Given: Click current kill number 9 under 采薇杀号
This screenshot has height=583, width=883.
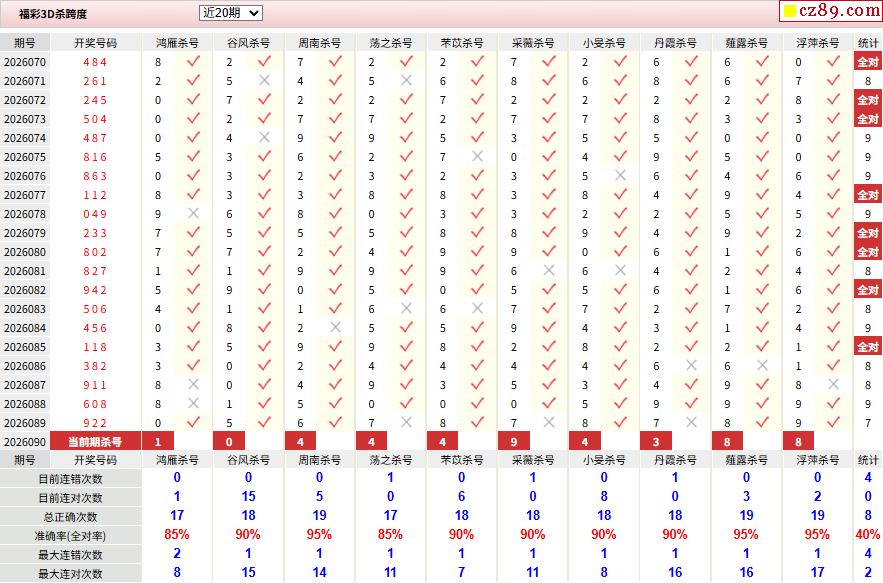Looking at the screenshot, I should point(514,442).
